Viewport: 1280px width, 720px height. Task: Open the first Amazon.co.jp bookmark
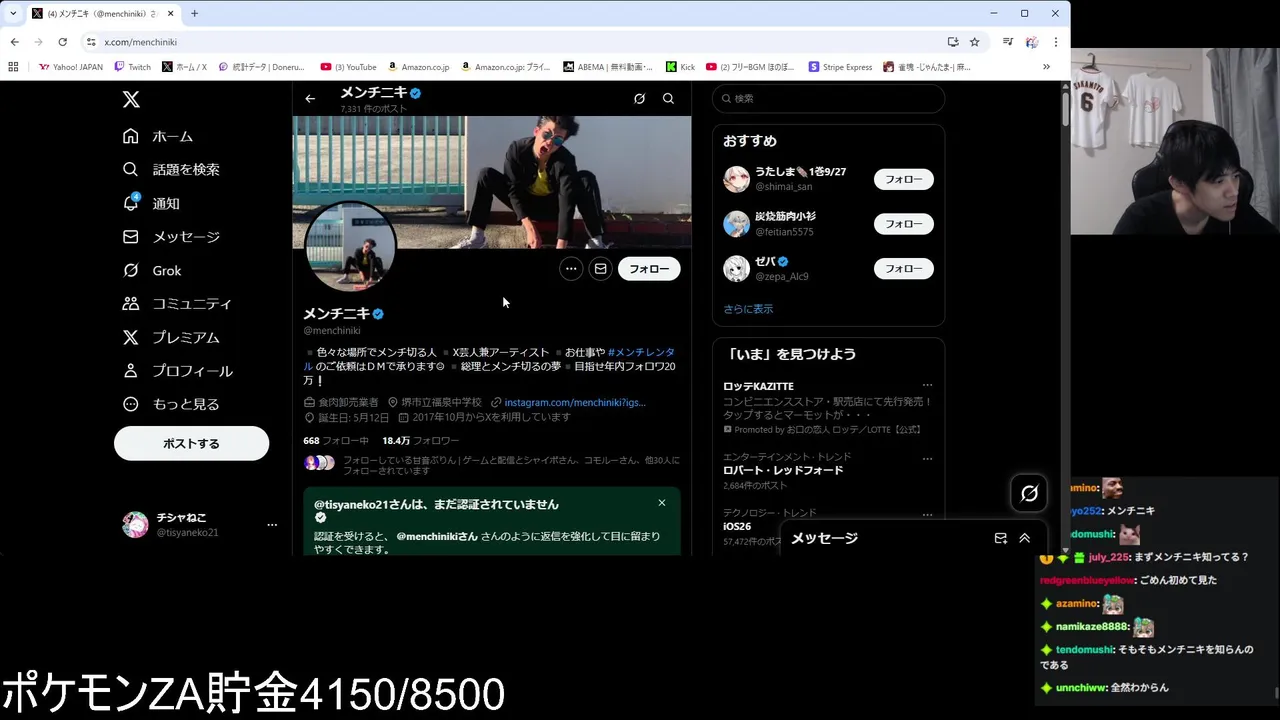[418, 67]
